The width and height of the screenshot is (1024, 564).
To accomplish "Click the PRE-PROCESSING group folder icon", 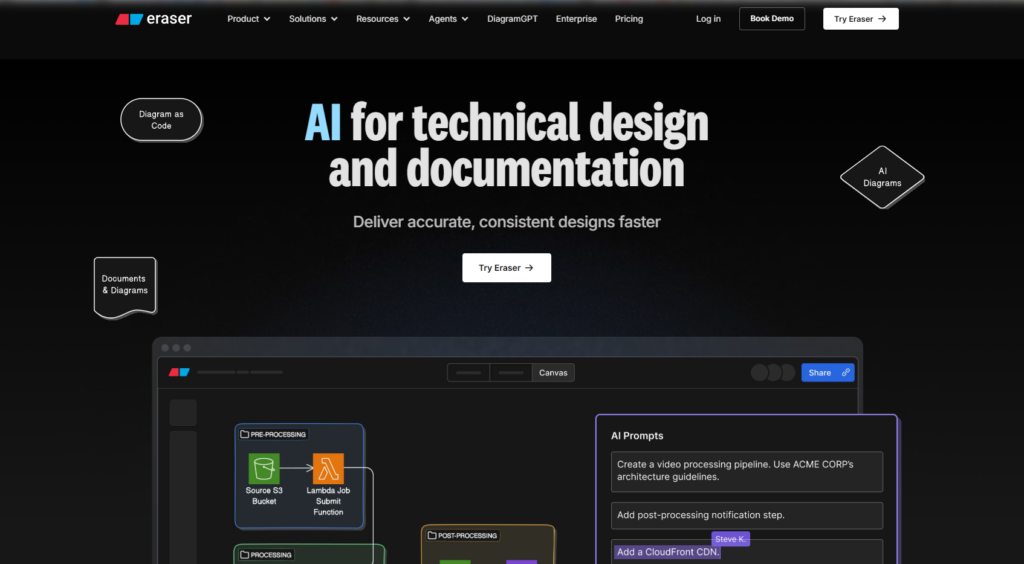I will pyautogui.click(x=244, y=434).
